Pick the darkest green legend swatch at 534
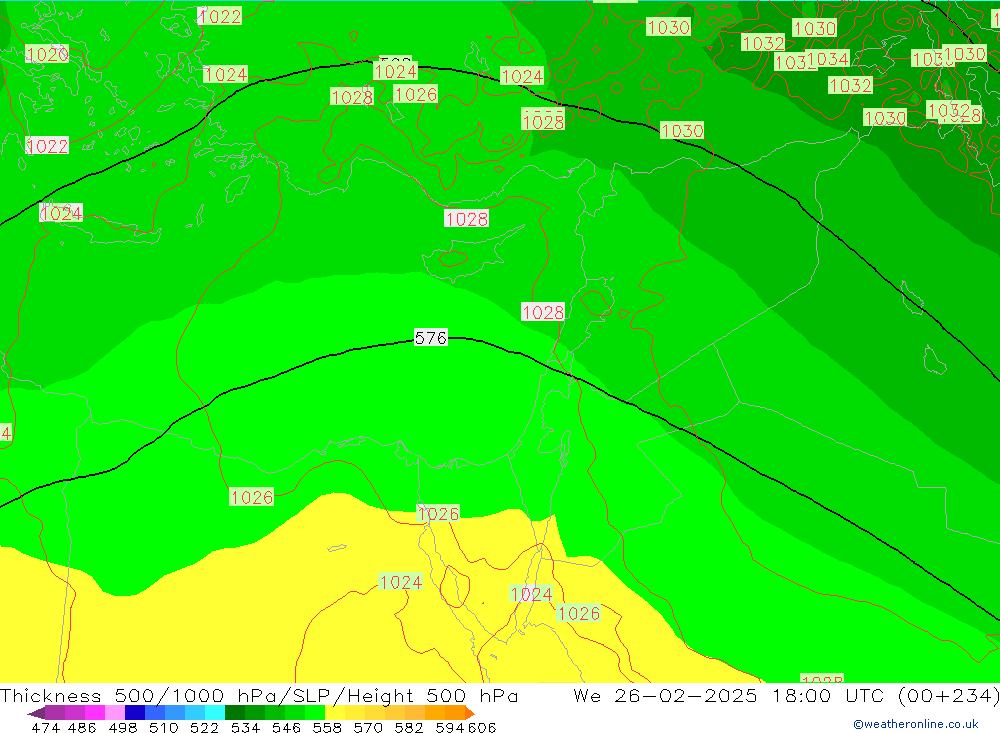The width and height of the screenshot is (1000, 733). point(235,713)
